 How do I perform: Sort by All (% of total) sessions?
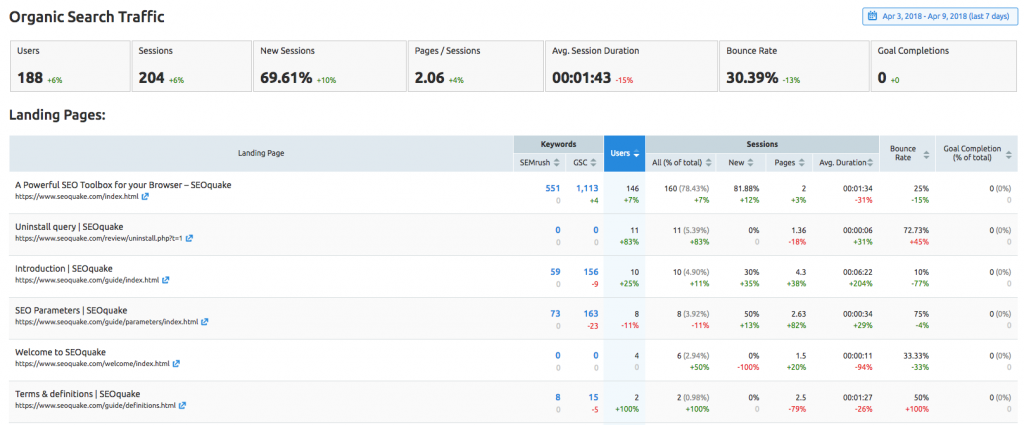click(x=680, y=162)
